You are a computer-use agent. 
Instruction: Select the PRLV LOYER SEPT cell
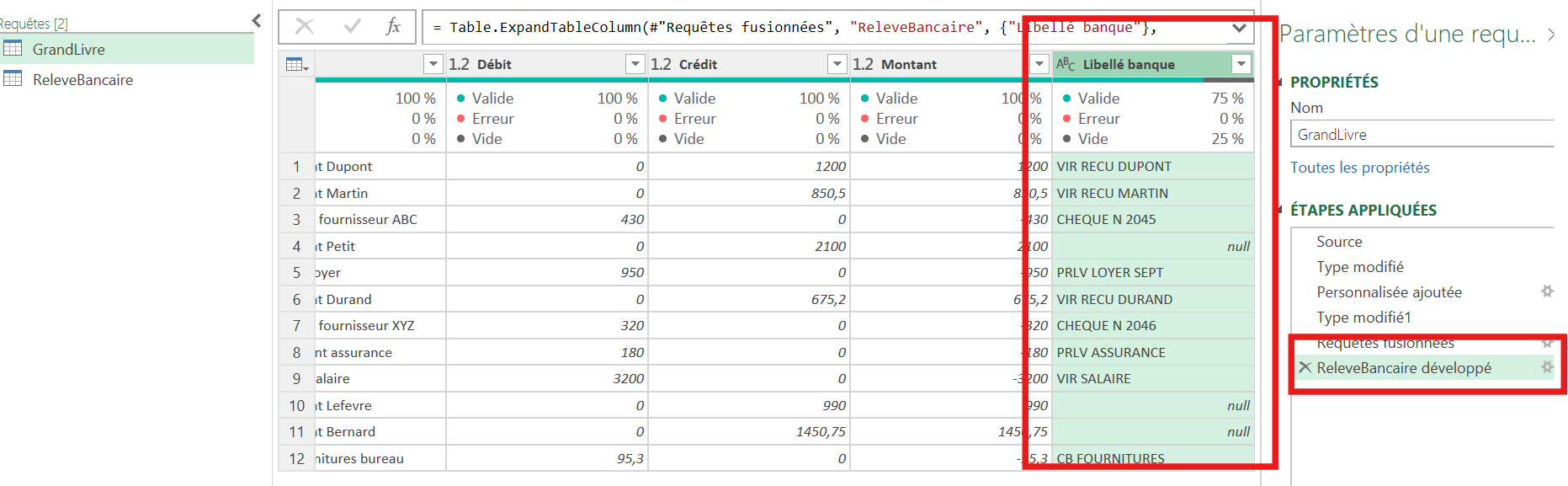point(1153,273)
